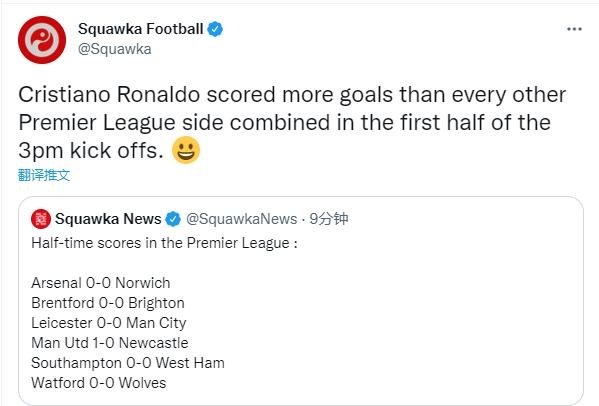Open the Squawka News avatar icon
The width and height of the screenshot is (599, 406).
tap(41, 219)
